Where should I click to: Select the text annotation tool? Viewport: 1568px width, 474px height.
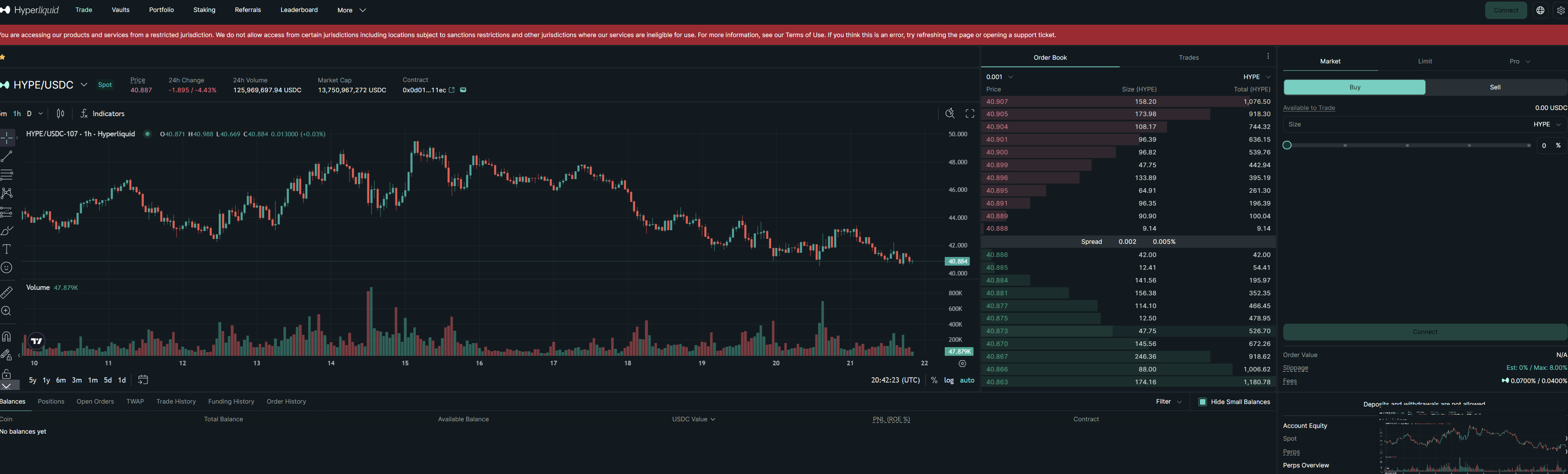coord(7,249)
